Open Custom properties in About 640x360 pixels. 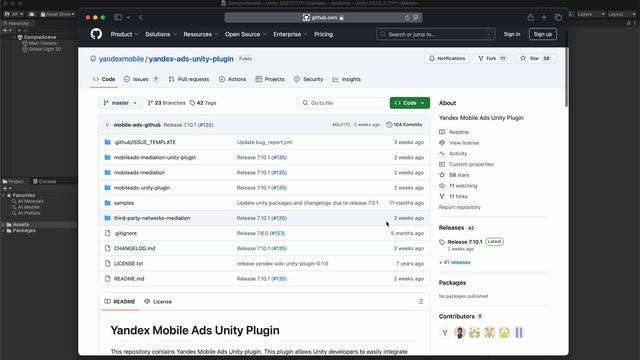(x=467, y=164)
